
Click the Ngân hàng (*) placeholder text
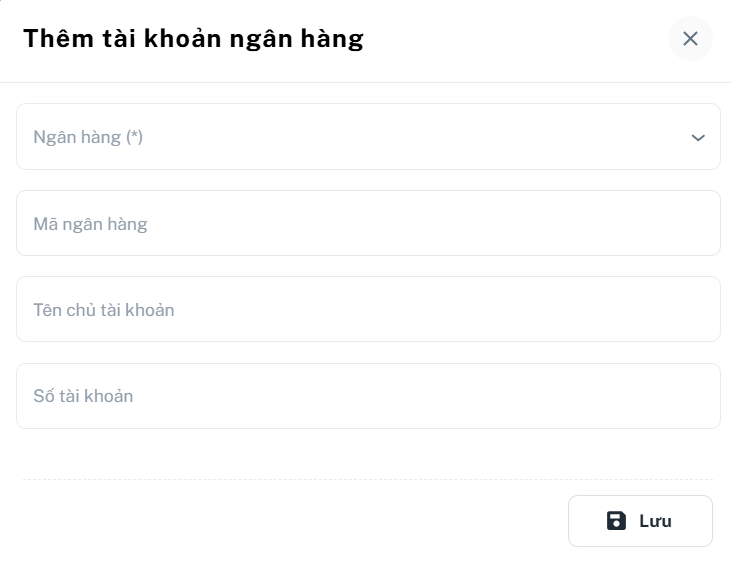coord(88,137)
